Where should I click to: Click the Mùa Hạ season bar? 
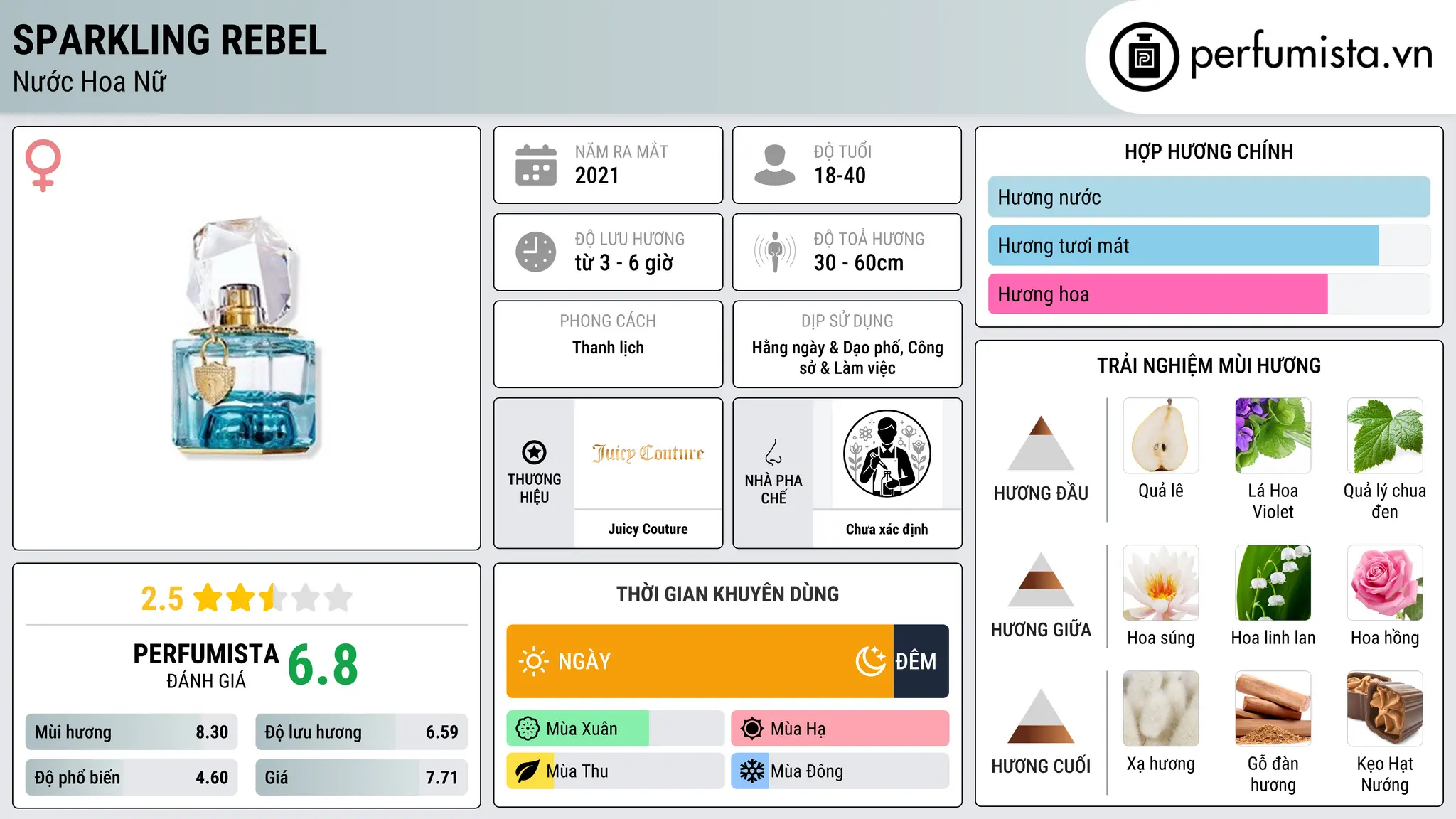point(840,729)
